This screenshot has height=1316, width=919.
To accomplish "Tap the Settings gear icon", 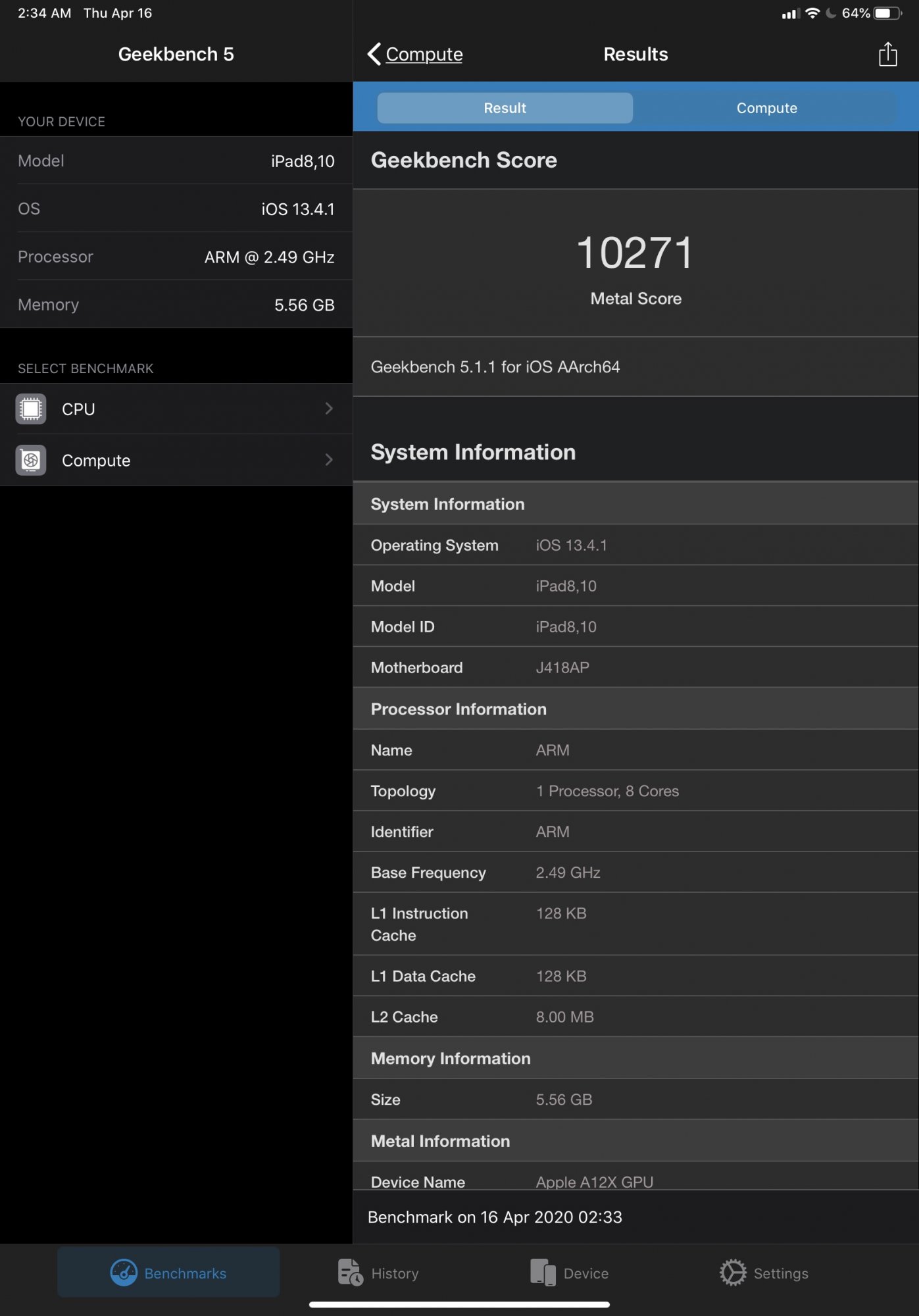I will click(733, 1273).
